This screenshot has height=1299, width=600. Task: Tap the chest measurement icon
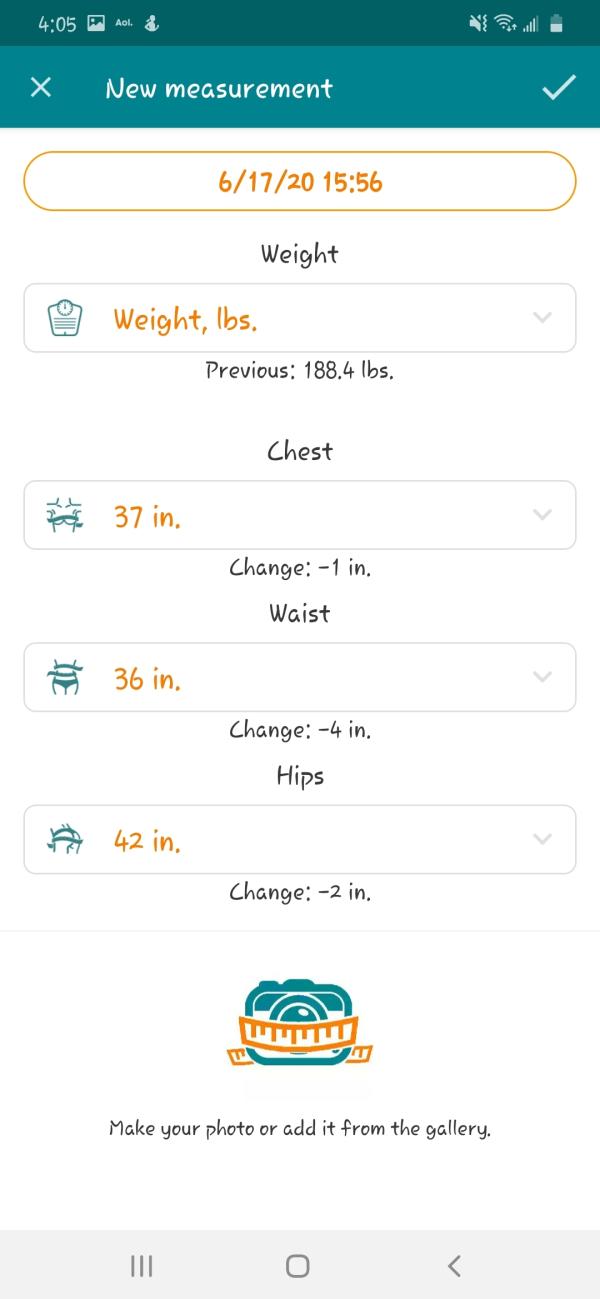pyautogui.click(x=65, y=516)
